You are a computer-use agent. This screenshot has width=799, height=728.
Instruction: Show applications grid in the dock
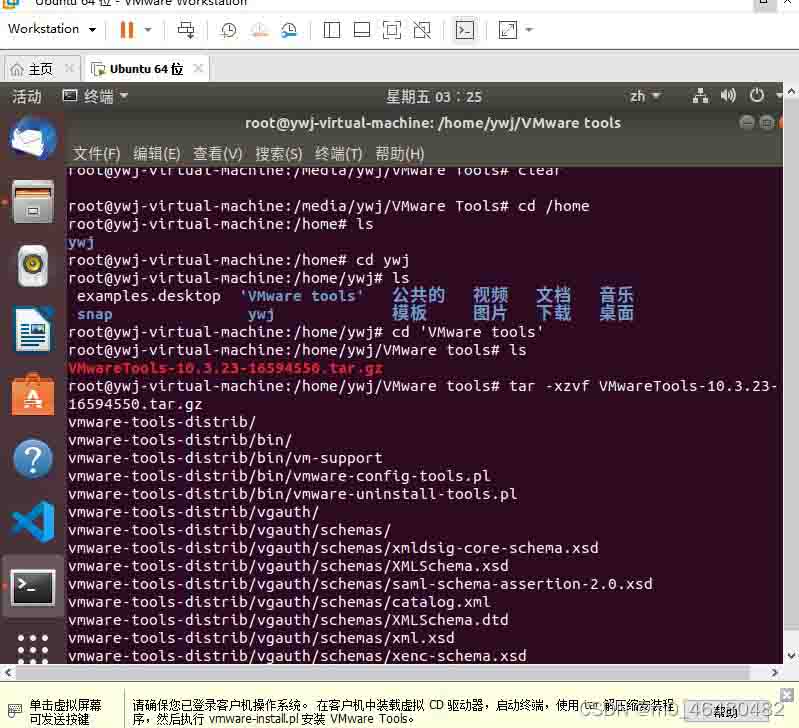pyautogui.click(x=33, y=649)
